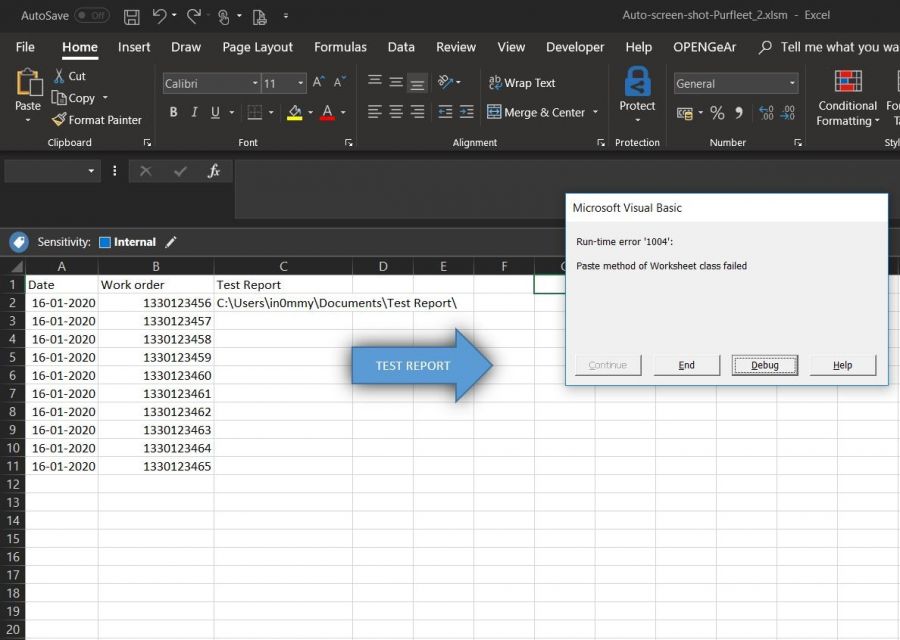Increase font size with the larger A icon
This screenshot has width=900, height=640.
point(319,83)
